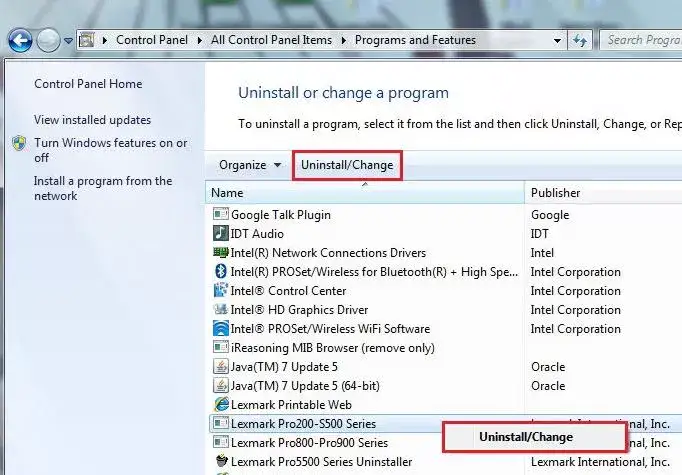Click the Control Panel icon in address bar
Image resolution: width=682 pixels, height=475 pixels.
pos(87,40)
